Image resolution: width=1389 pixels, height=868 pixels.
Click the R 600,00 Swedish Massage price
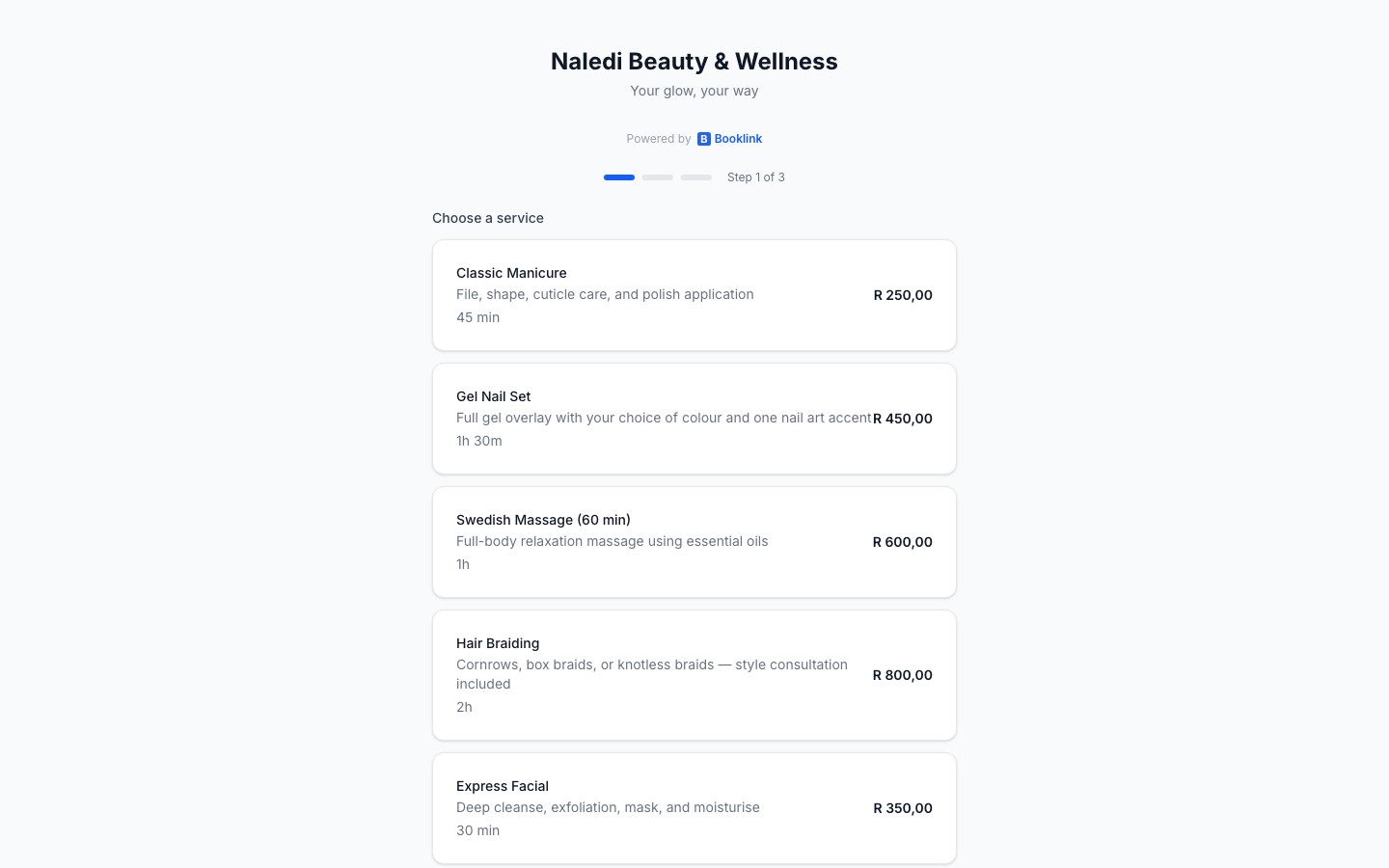point(903,541)
